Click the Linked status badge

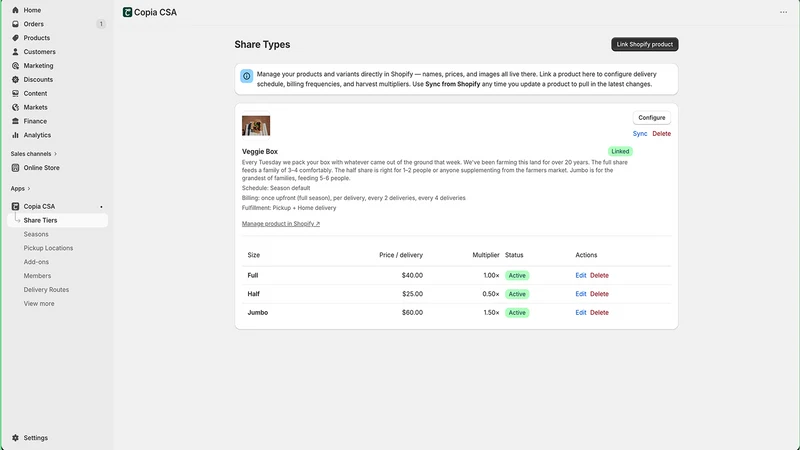pos(620,152)
